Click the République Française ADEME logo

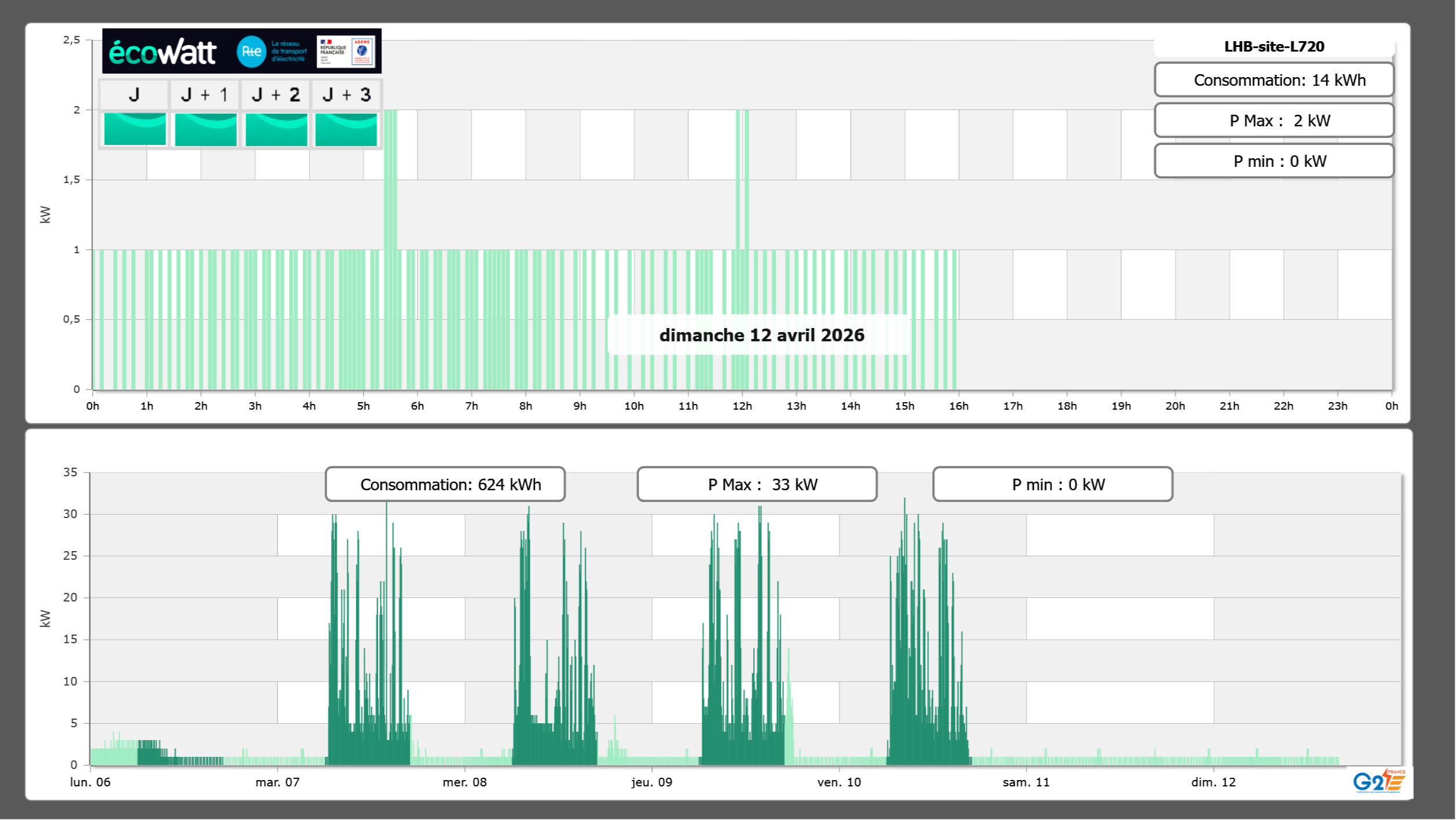point(346,52)
